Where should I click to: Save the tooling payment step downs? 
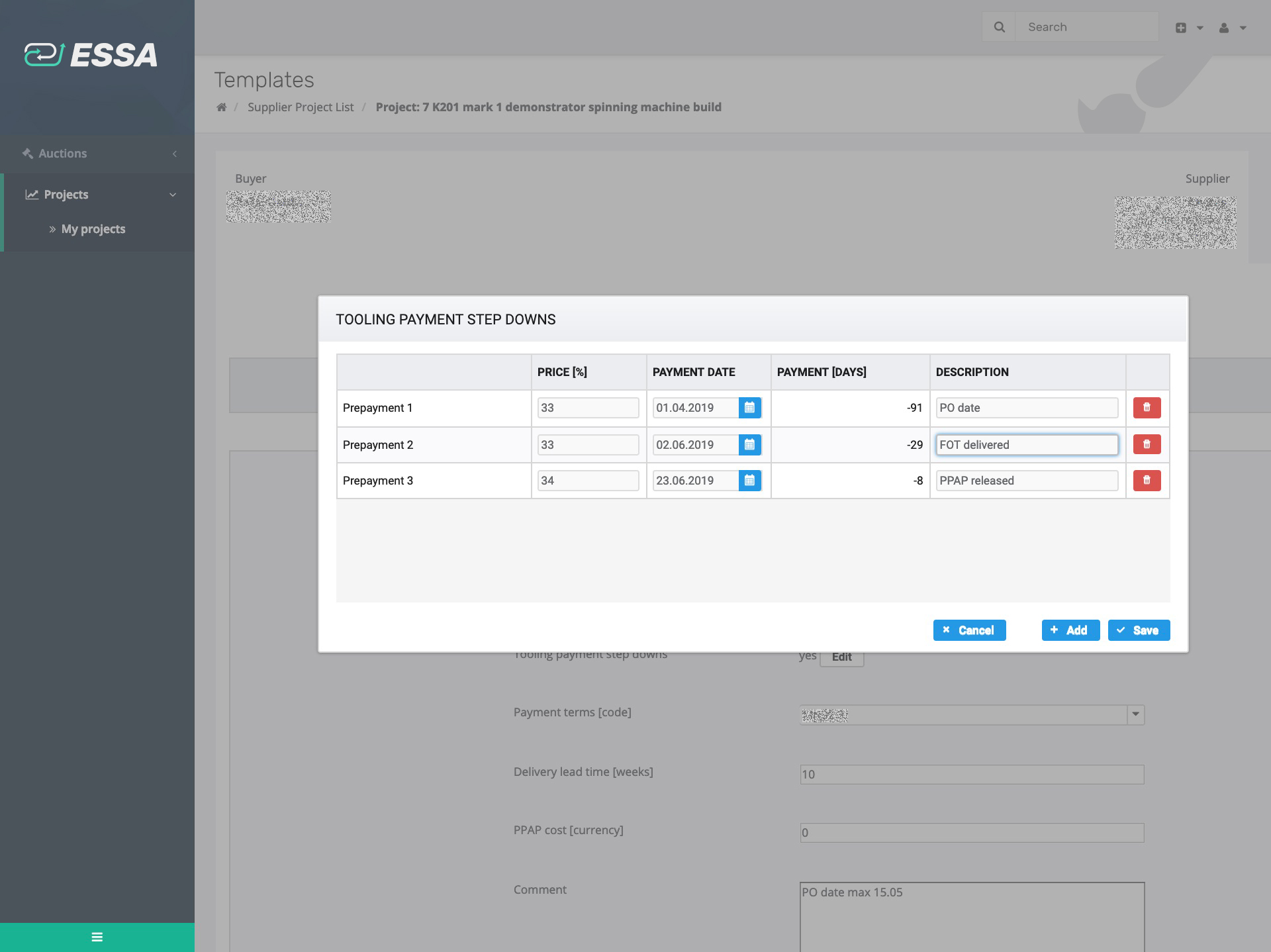(x=1139, y=630)
